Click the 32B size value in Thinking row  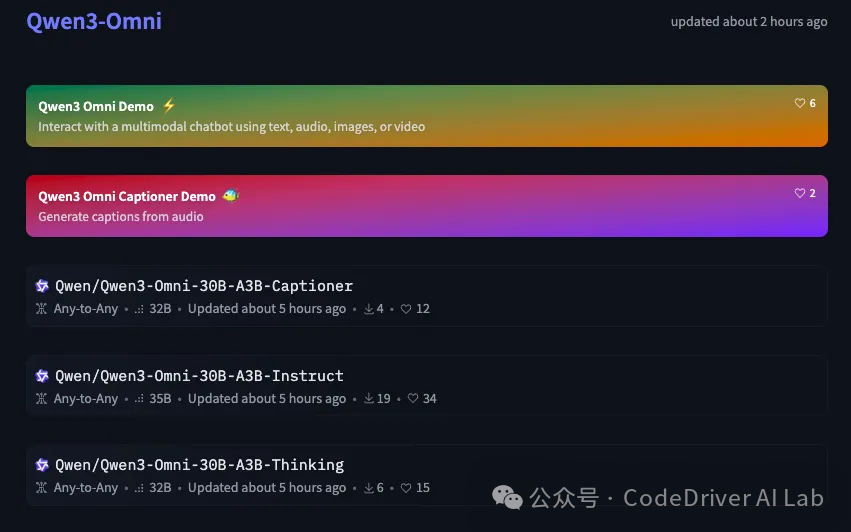click(x=160, y=487)
